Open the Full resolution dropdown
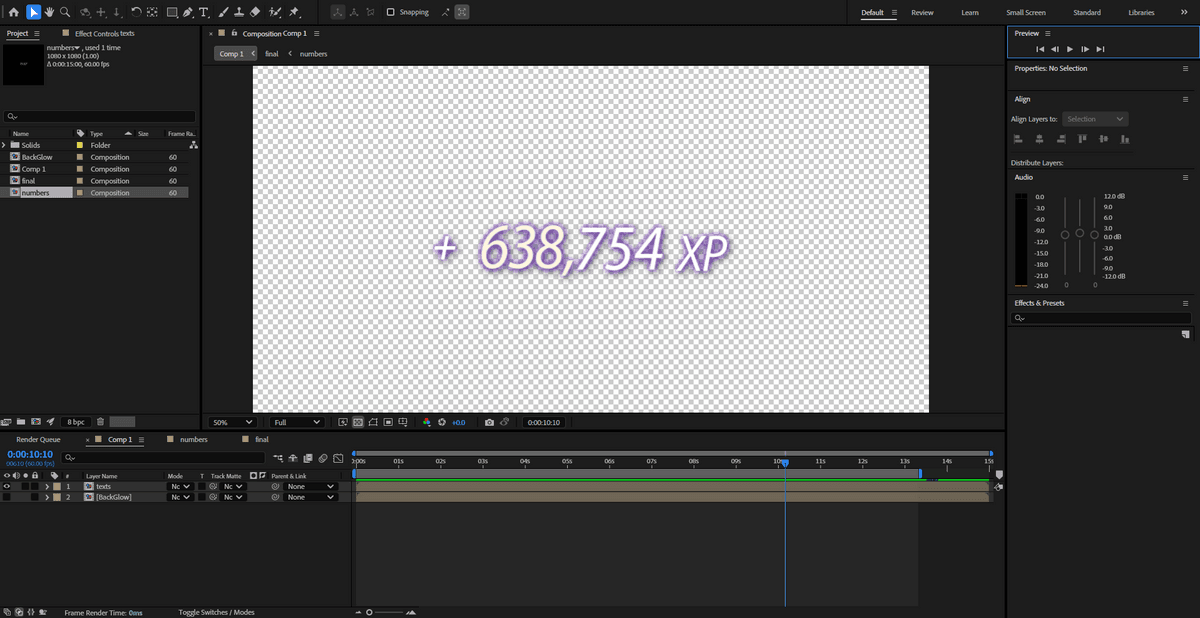 [x=297, y=422]
